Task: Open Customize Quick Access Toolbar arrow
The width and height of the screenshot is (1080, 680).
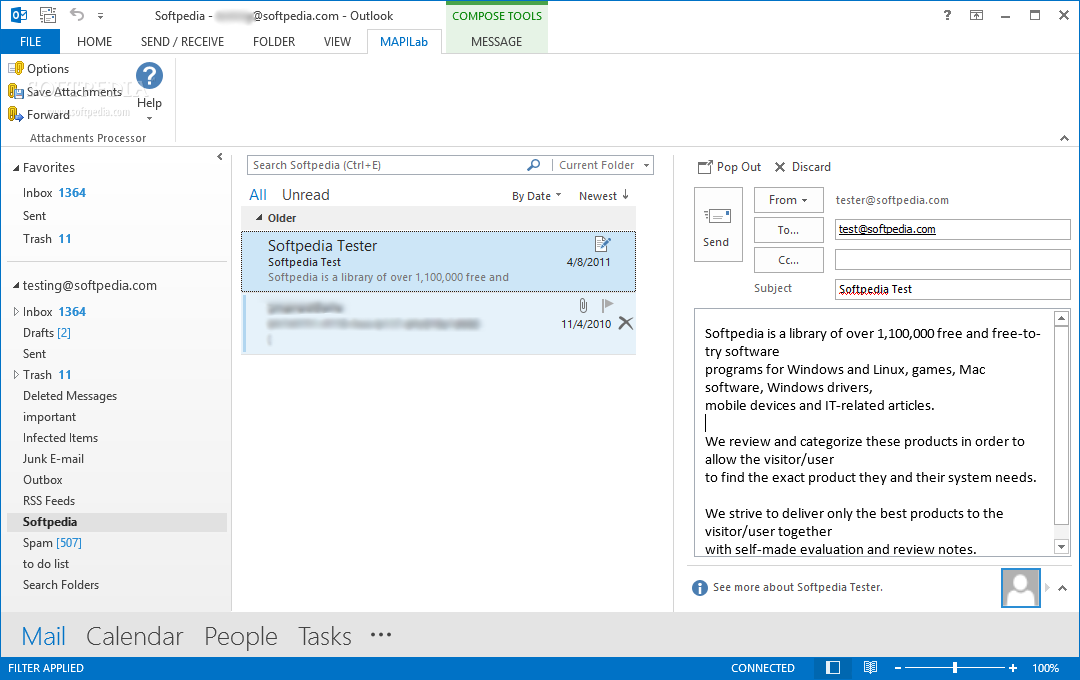Action: pos(101,15)
